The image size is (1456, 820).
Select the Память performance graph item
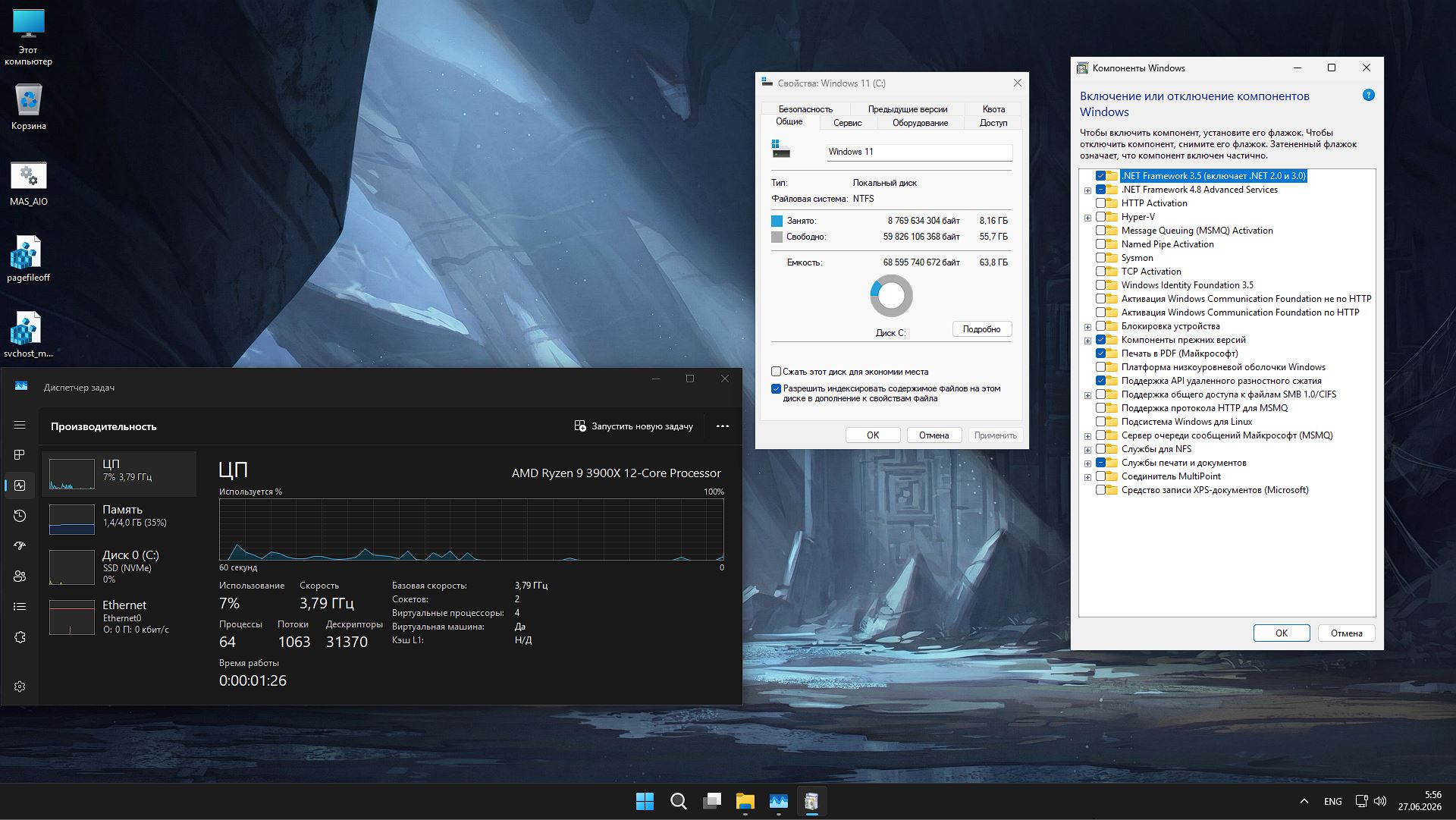pos(119,520)
